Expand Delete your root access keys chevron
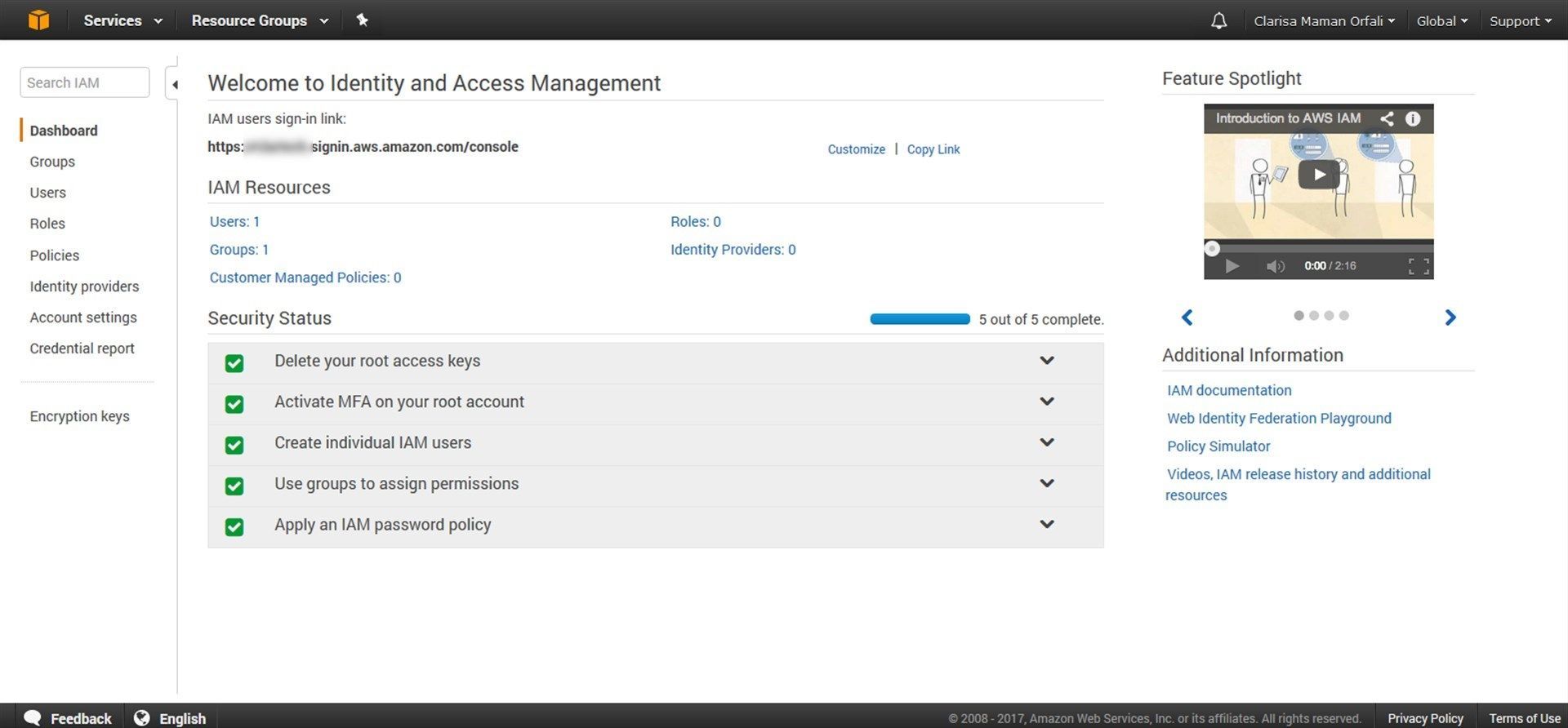1568x728 pixels. click(x=1047, y=361)
